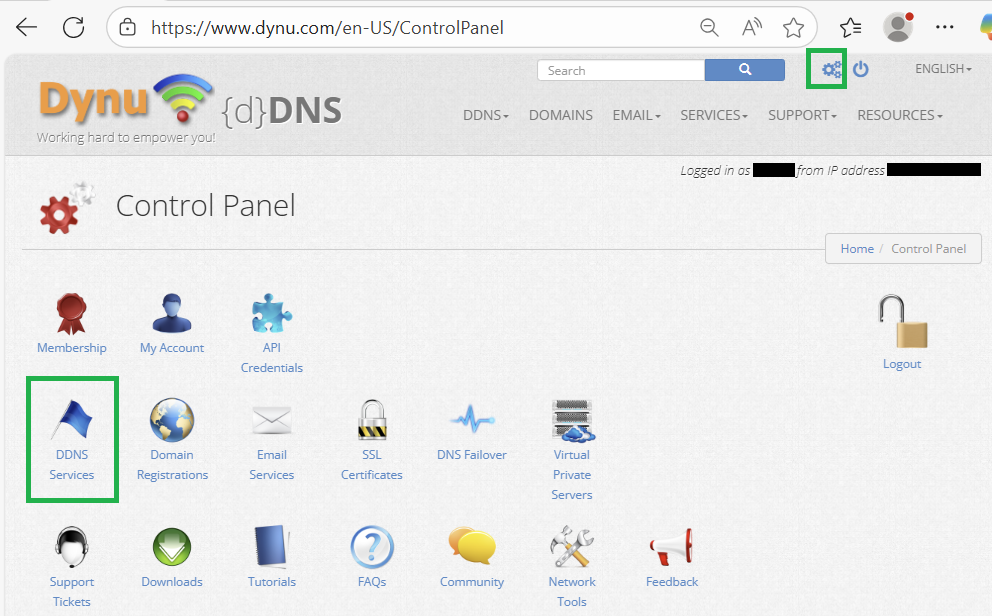
Task: Open the browser settings and more menu
Action: 945,27
